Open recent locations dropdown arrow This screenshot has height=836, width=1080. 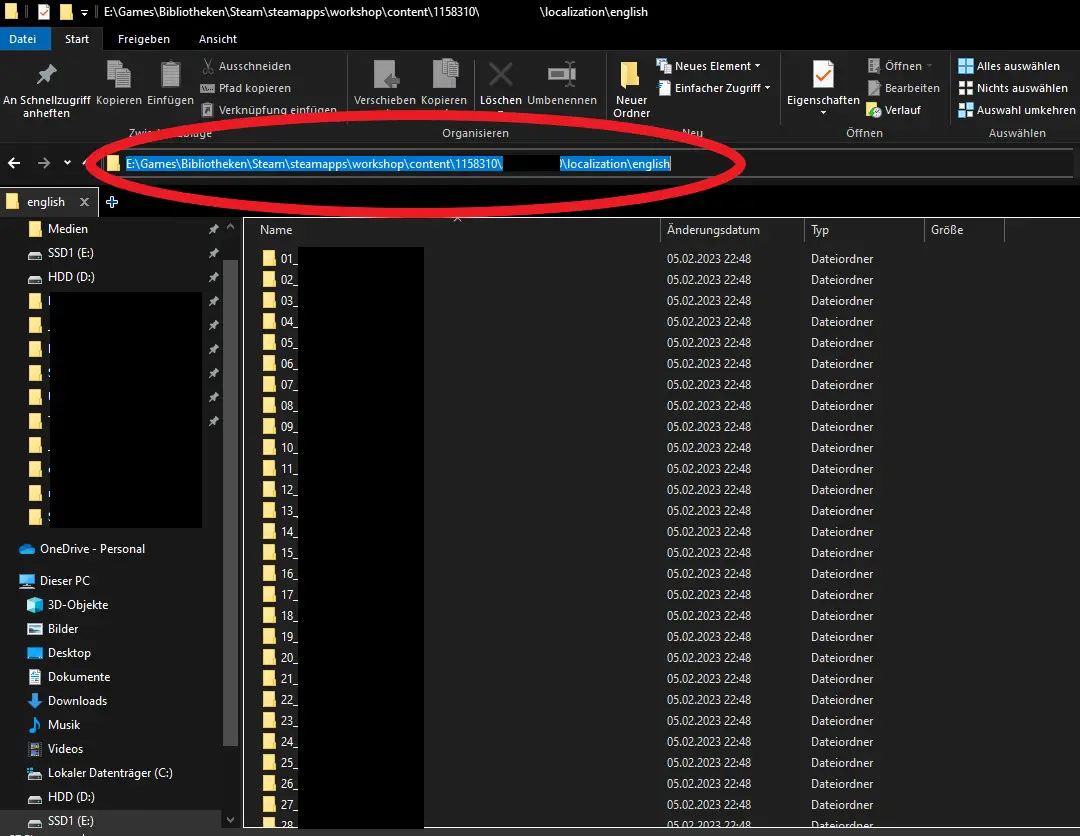(67, 163)
